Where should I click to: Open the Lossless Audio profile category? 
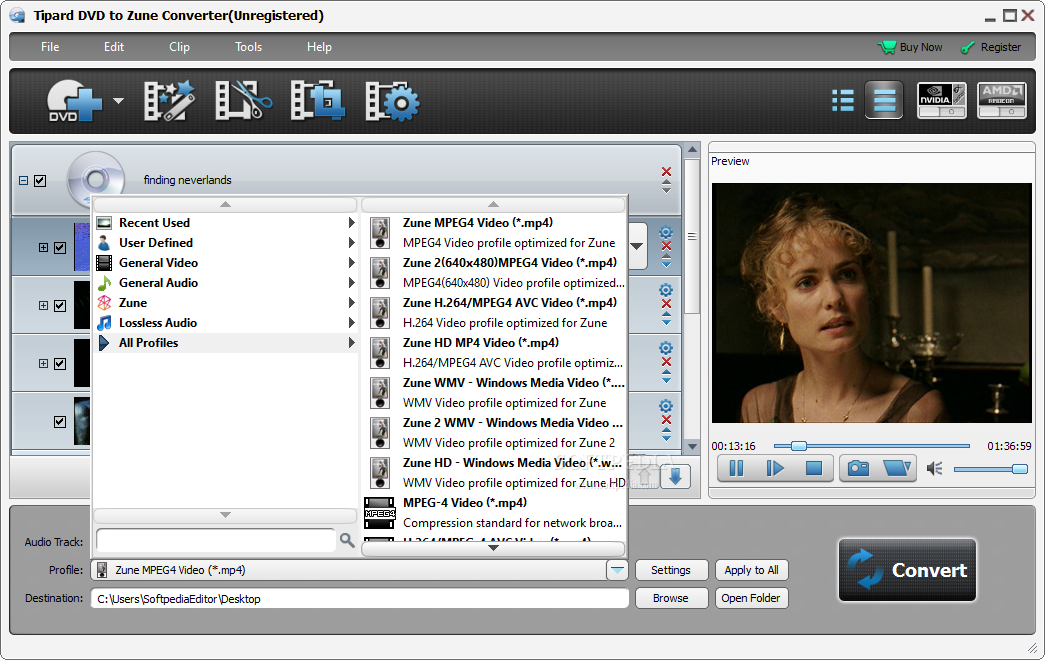coord(226,323)
